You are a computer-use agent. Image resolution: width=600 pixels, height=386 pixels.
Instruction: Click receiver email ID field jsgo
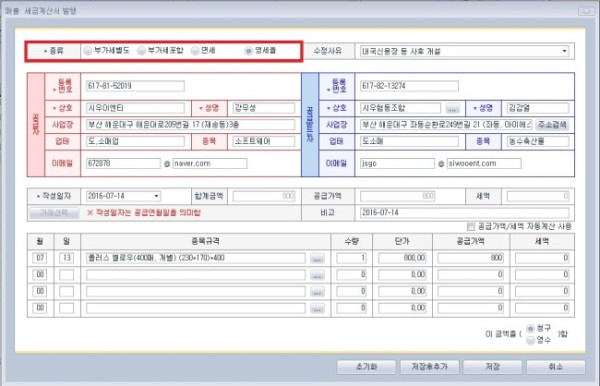(x=397, y=163)
